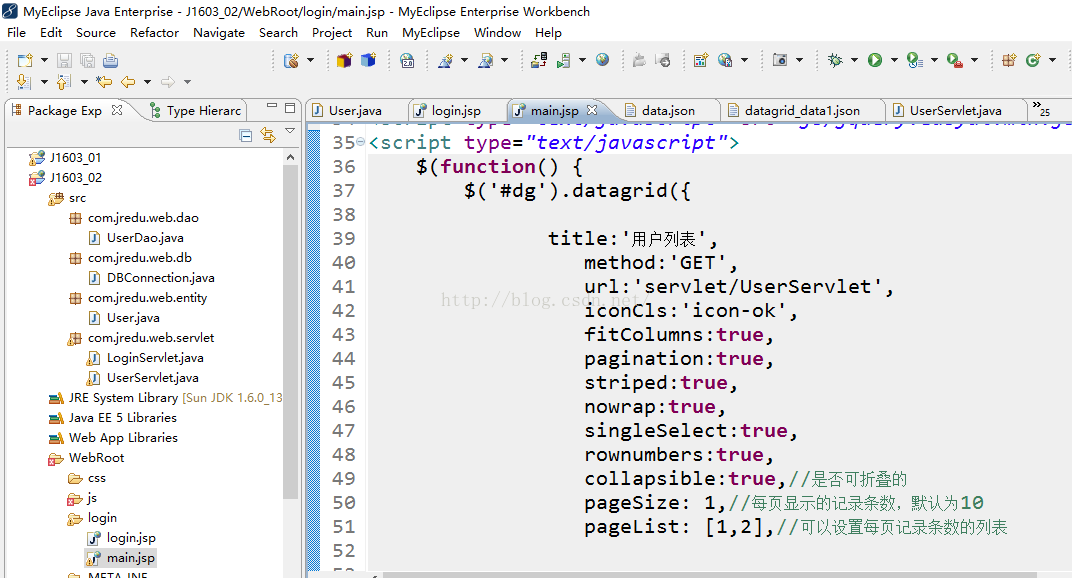The width and height of the screenshot is (1072, 578).
Task: Select the WebRoot folder
Action: tap(96, 458)
